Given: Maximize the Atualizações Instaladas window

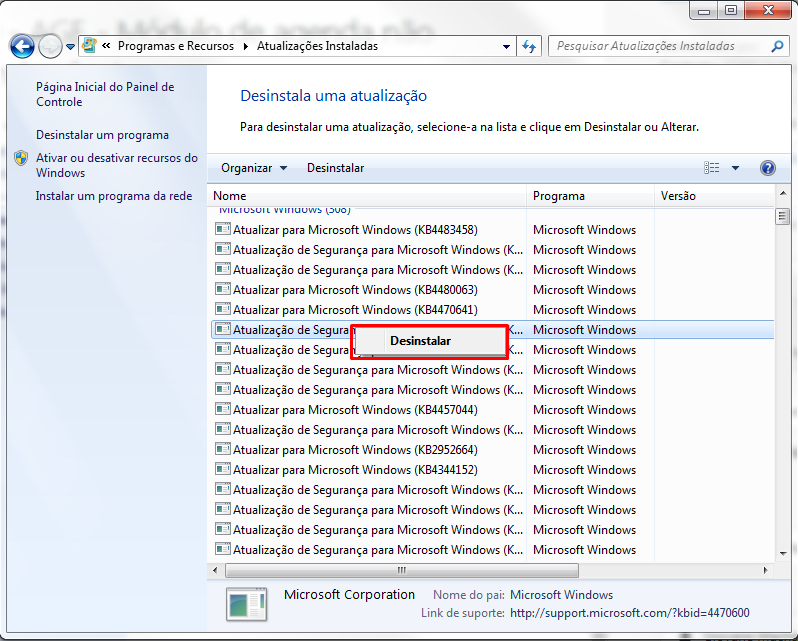Looking at the screenshot, I should point(731,10).
